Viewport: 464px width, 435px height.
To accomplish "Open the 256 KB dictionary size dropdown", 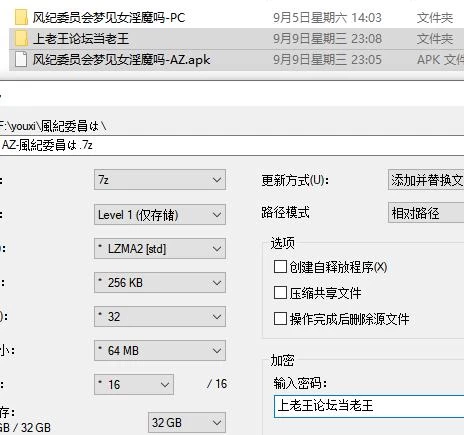I will [160, 283].
